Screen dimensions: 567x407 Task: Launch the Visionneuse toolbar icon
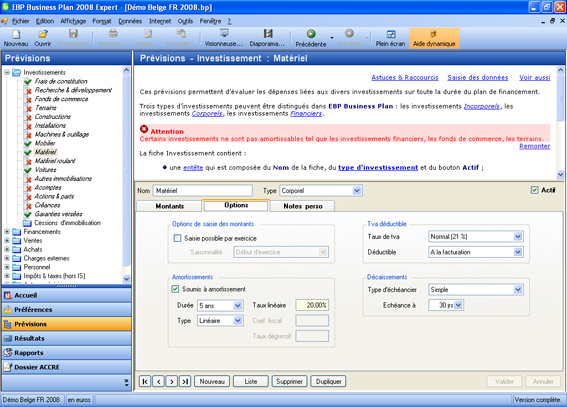223,38
